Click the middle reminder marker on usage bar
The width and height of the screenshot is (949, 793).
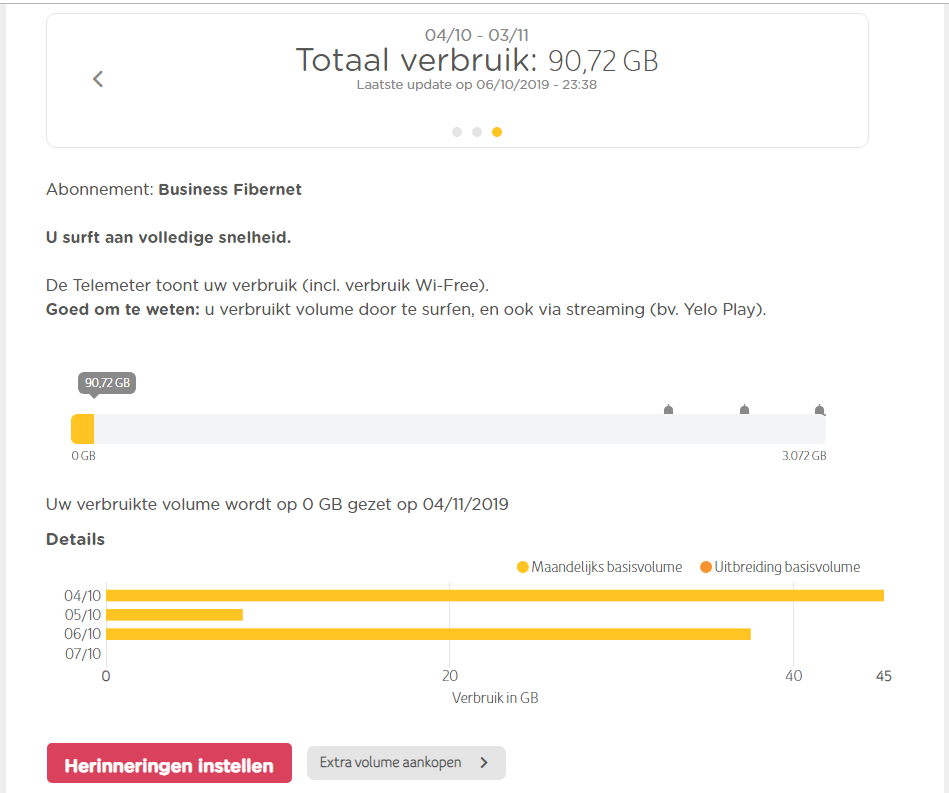[x=744, y=410]
